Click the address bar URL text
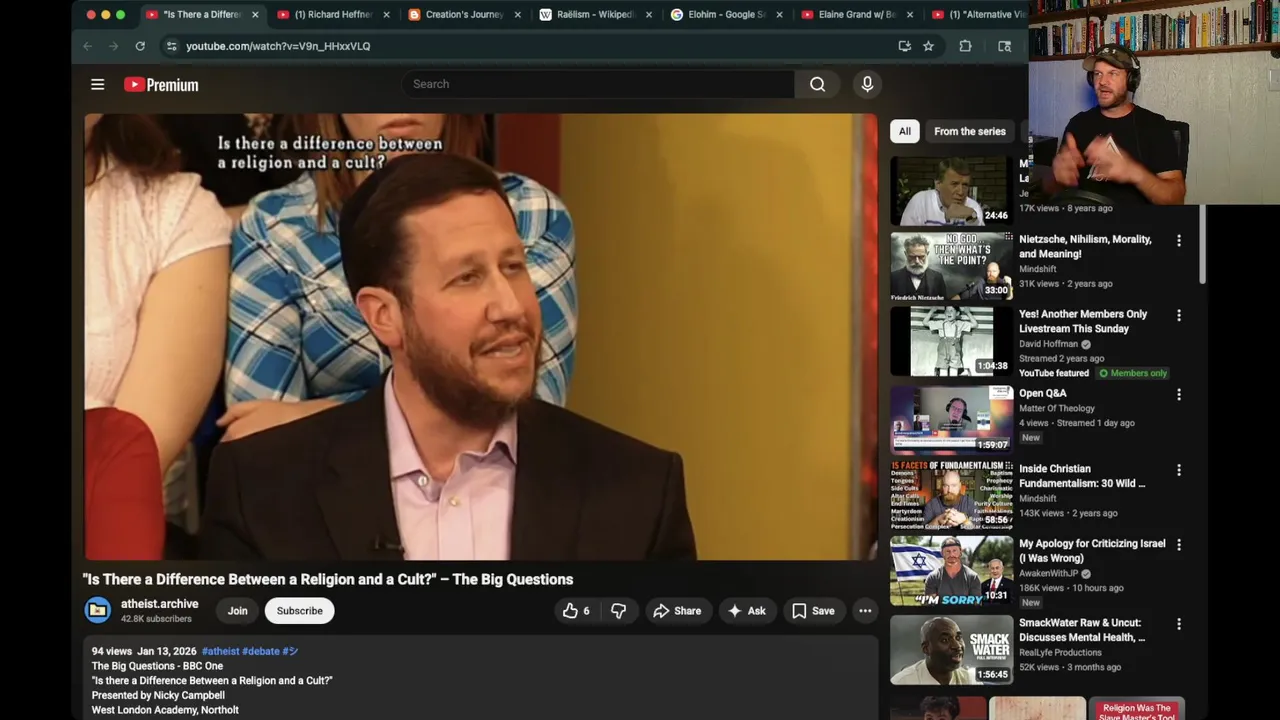This screenshot has height=720, width=1280. (x=278, y=46)
